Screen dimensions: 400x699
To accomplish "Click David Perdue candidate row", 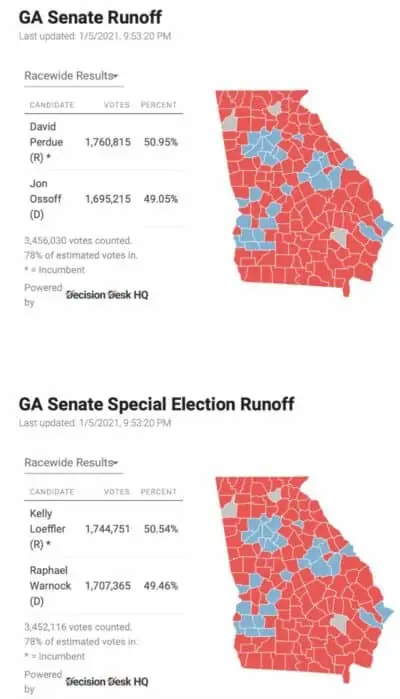I will (103, 142).
